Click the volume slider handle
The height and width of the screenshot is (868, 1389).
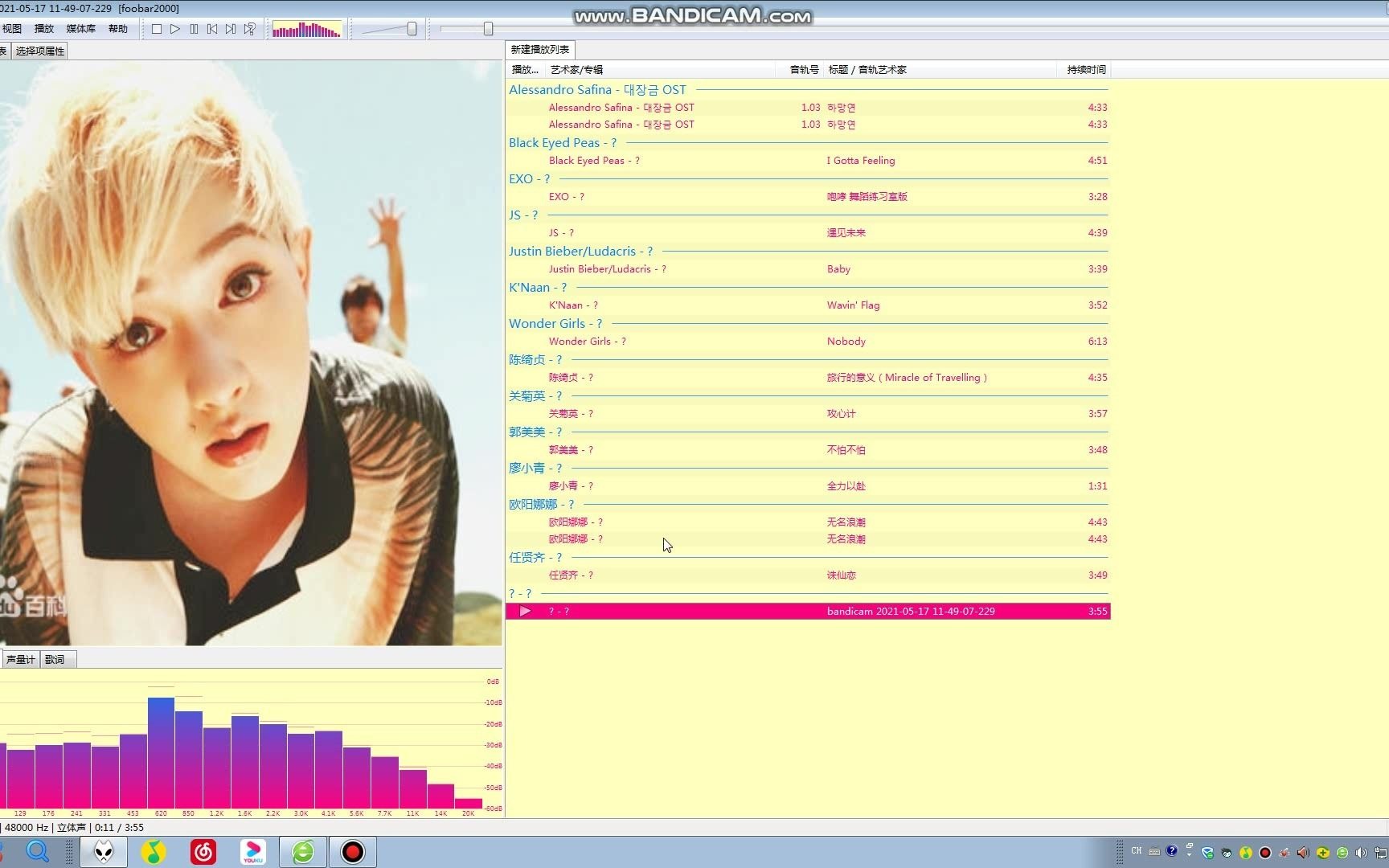[x=412, y=29]
